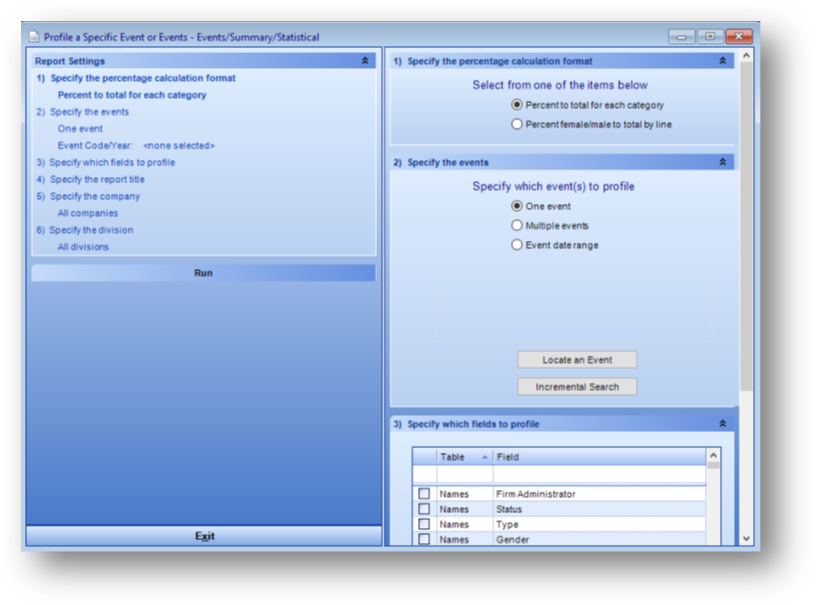Click the All divisions value

click(x=83, y=247)
